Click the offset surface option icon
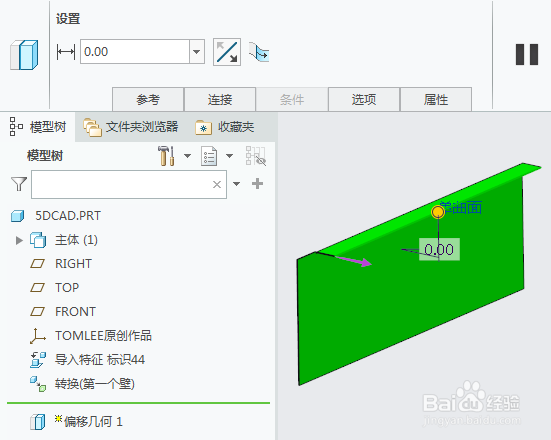This screenshot has height=440, width=551. click(x=259, y=52)
